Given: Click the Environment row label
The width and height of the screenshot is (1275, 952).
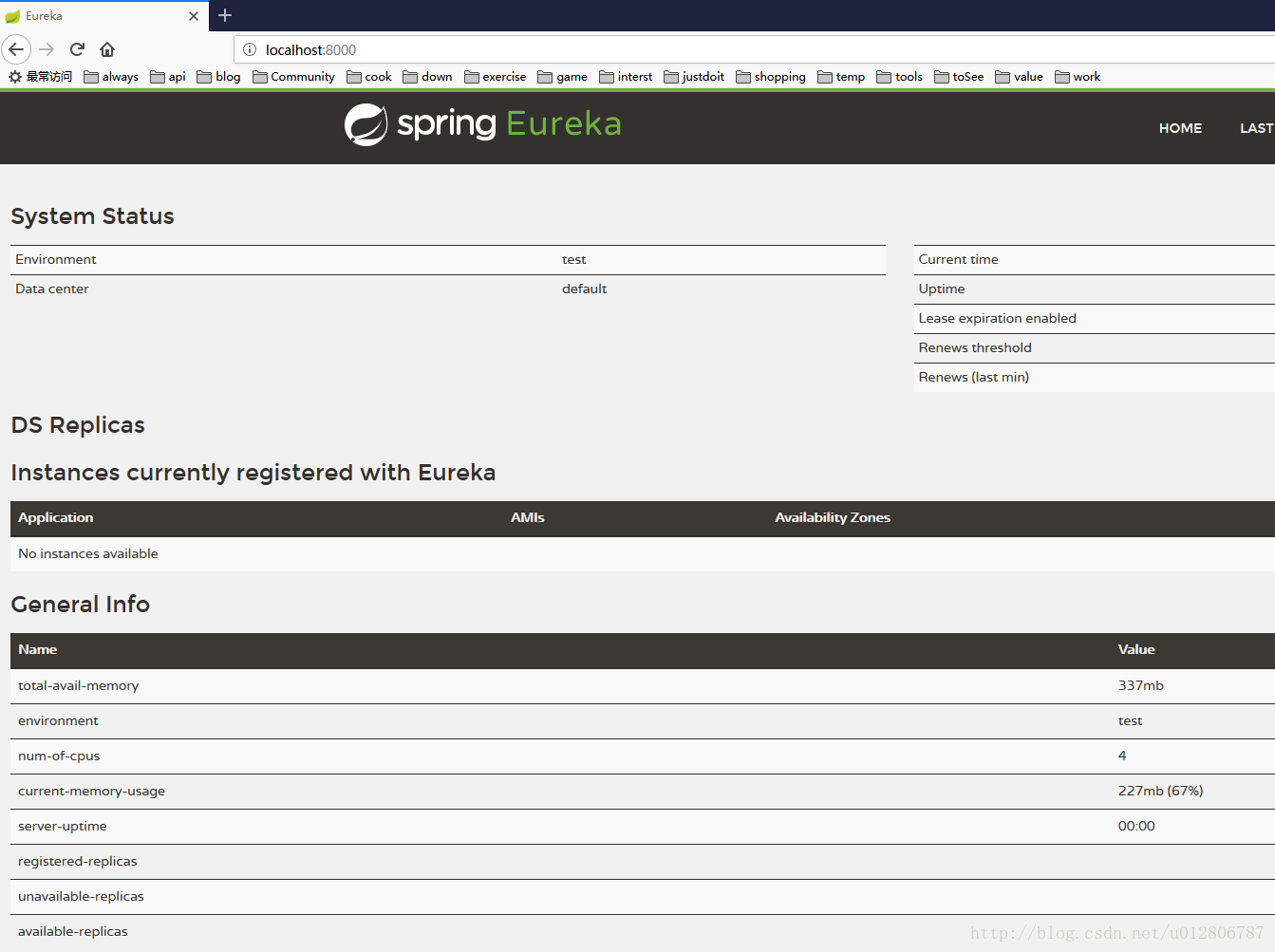Looking at the screenshot, I should click(x=56, y=259).
